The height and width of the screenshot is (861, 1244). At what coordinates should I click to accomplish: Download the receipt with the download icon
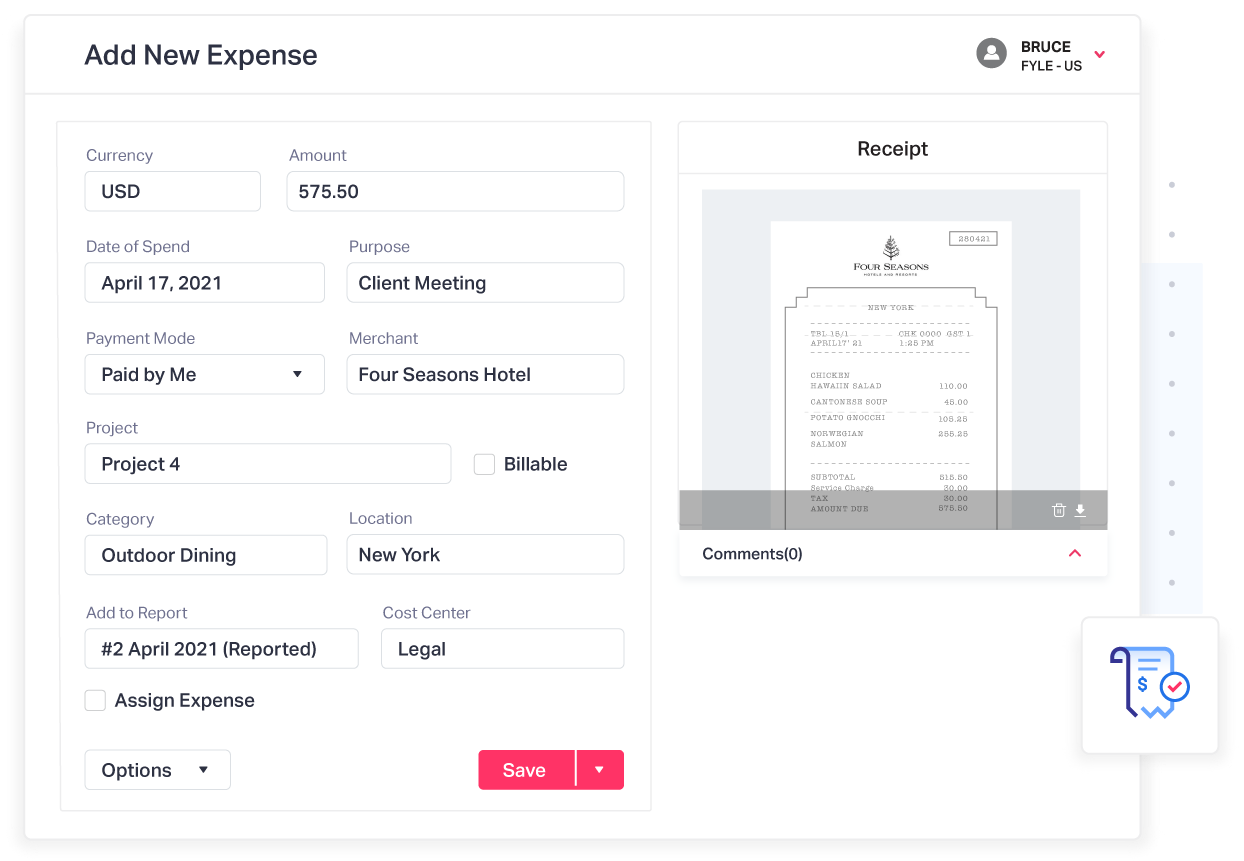(x=1080, y=510)
